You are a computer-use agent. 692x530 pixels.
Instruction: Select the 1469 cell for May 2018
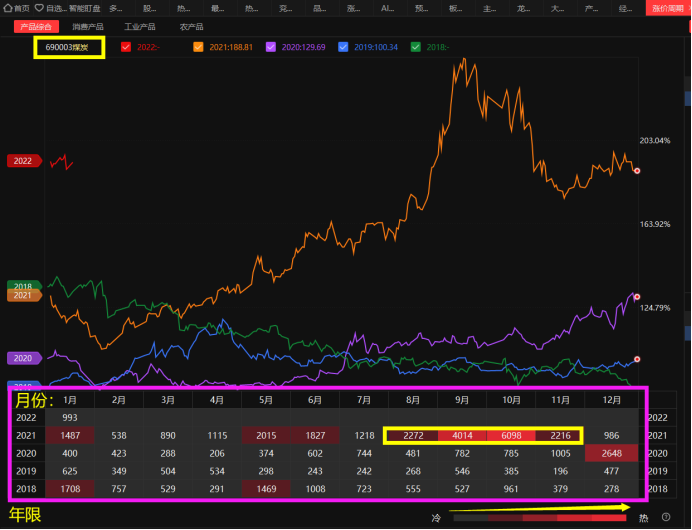266,489
